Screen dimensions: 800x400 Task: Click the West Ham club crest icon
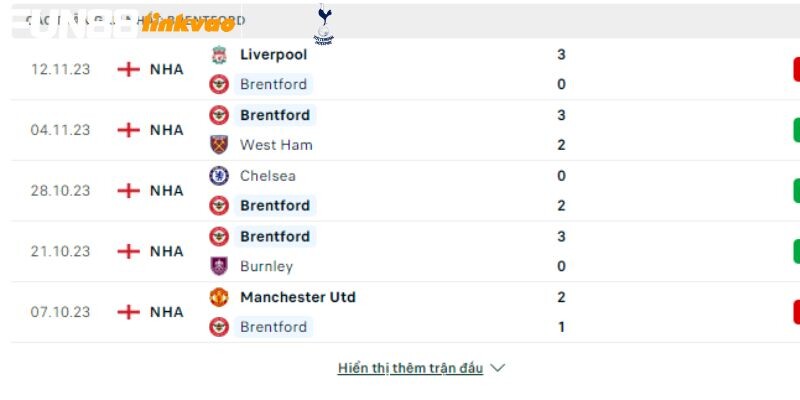coord(219,145)
